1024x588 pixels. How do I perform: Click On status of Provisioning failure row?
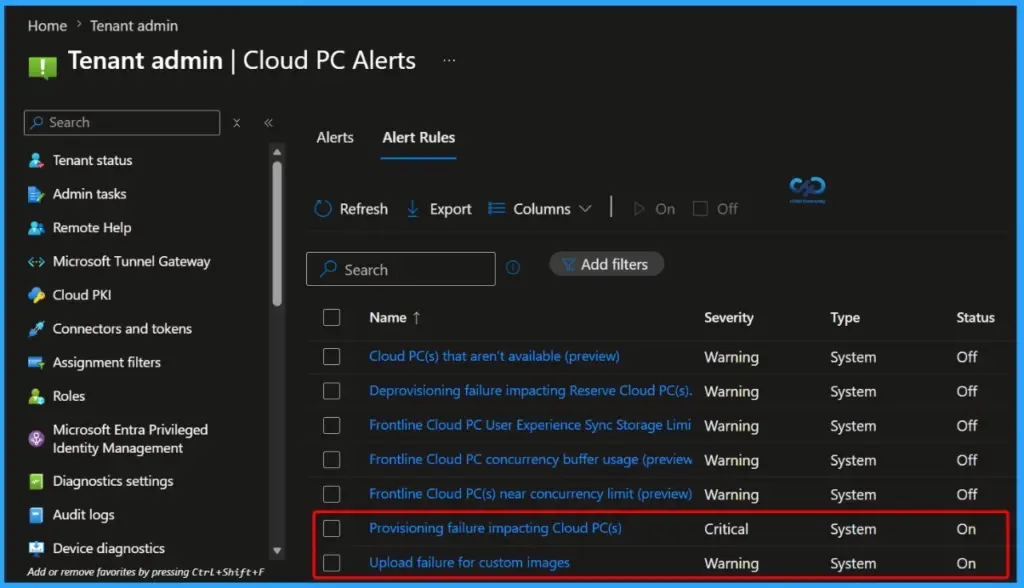(966, 529)
